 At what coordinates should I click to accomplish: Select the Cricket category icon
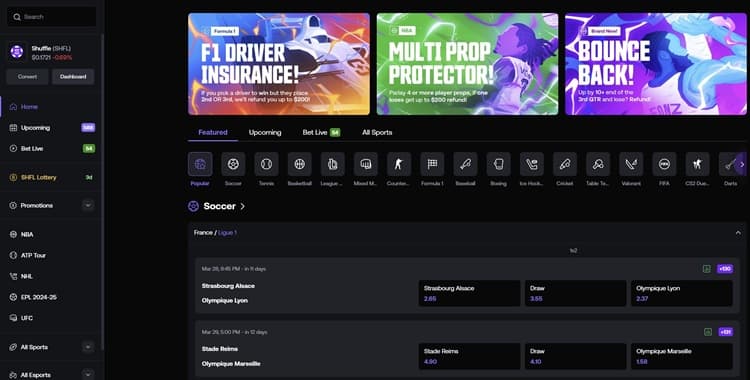coord(565,164)
